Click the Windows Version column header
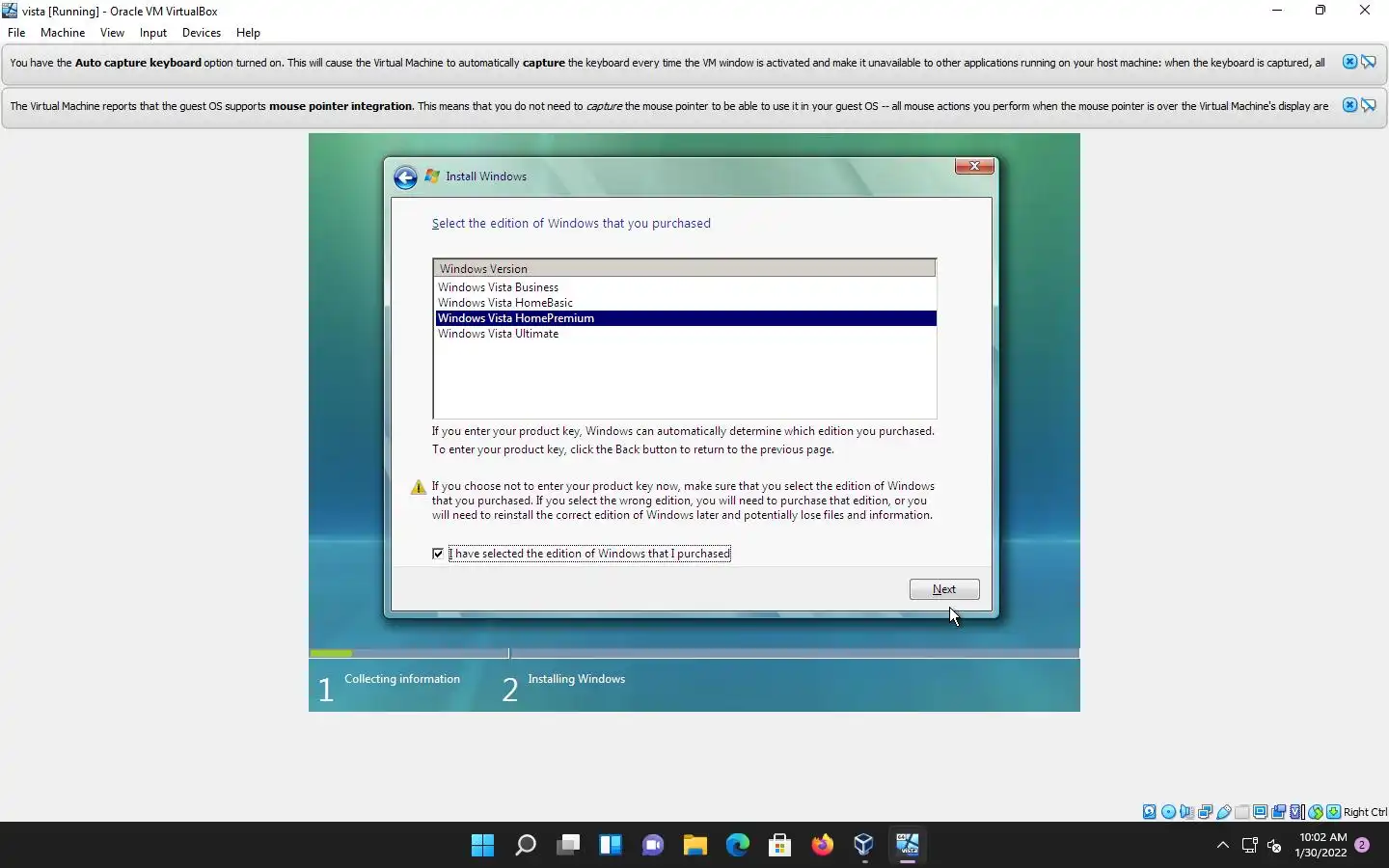The width and height of the screenshot is (1389, 868). pos(685,268)
